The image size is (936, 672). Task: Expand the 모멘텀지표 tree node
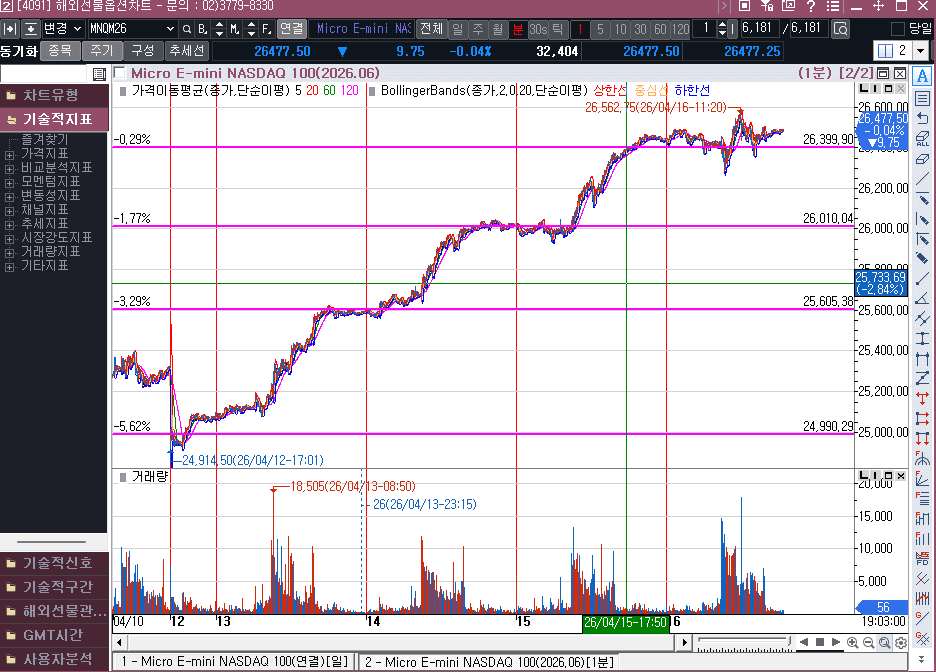[x=10, y=182]
